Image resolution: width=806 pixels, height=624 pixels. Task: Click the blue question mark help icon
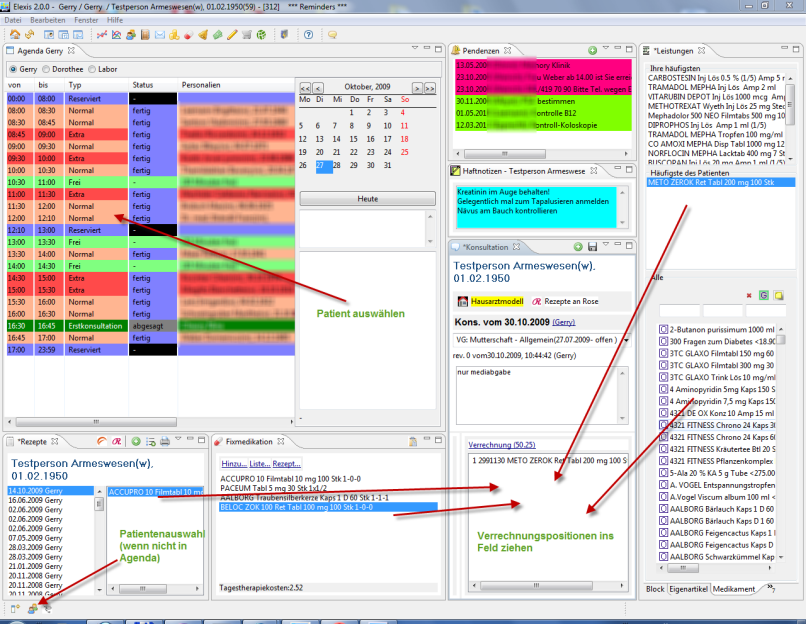coord(308,34)
